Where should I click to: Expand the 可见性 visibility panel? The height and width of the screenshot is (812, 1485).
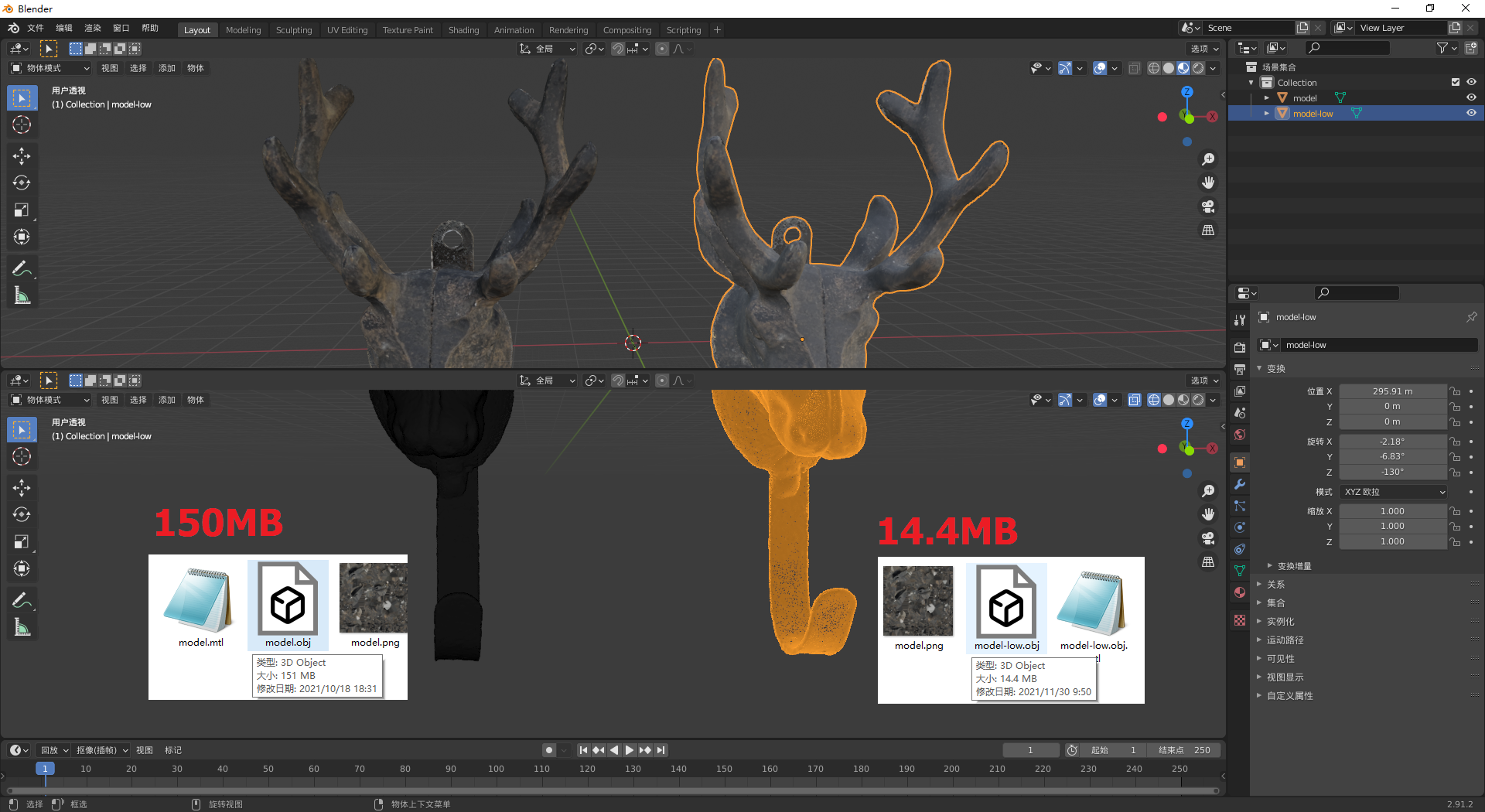tap(1280, 659)
